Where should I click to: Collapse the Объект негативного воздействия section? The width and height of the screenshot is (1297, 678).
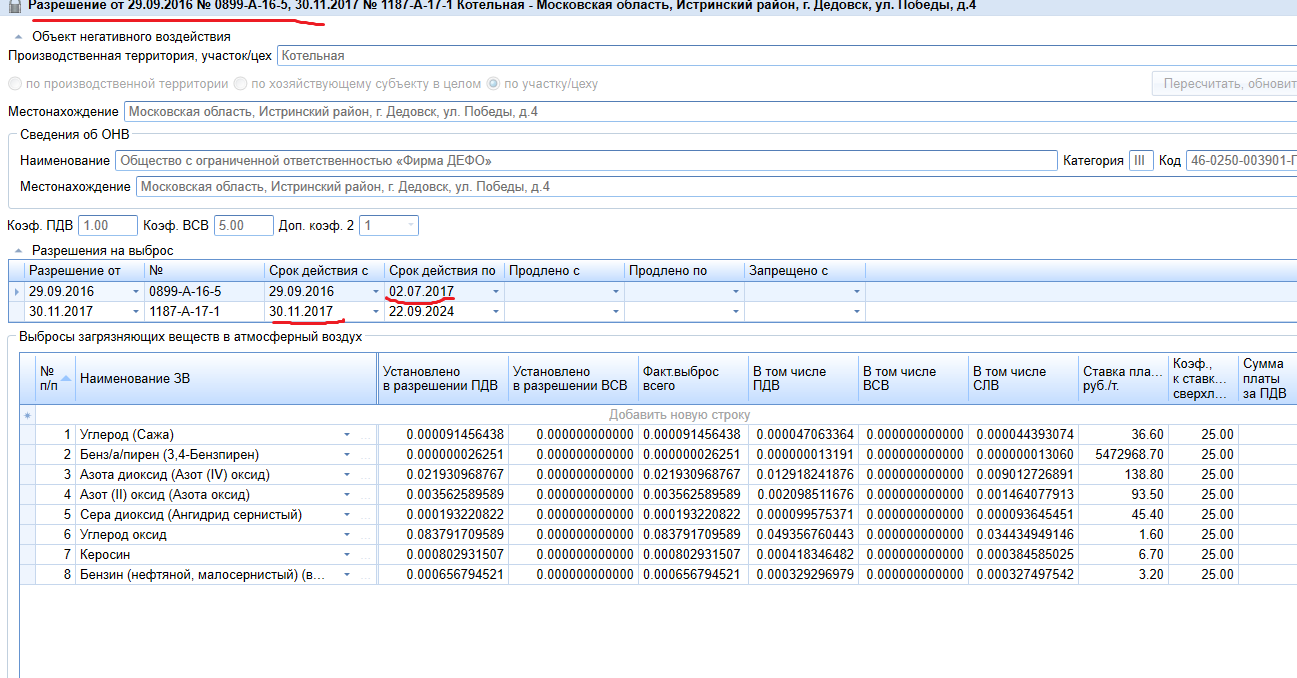click(18, 37)
